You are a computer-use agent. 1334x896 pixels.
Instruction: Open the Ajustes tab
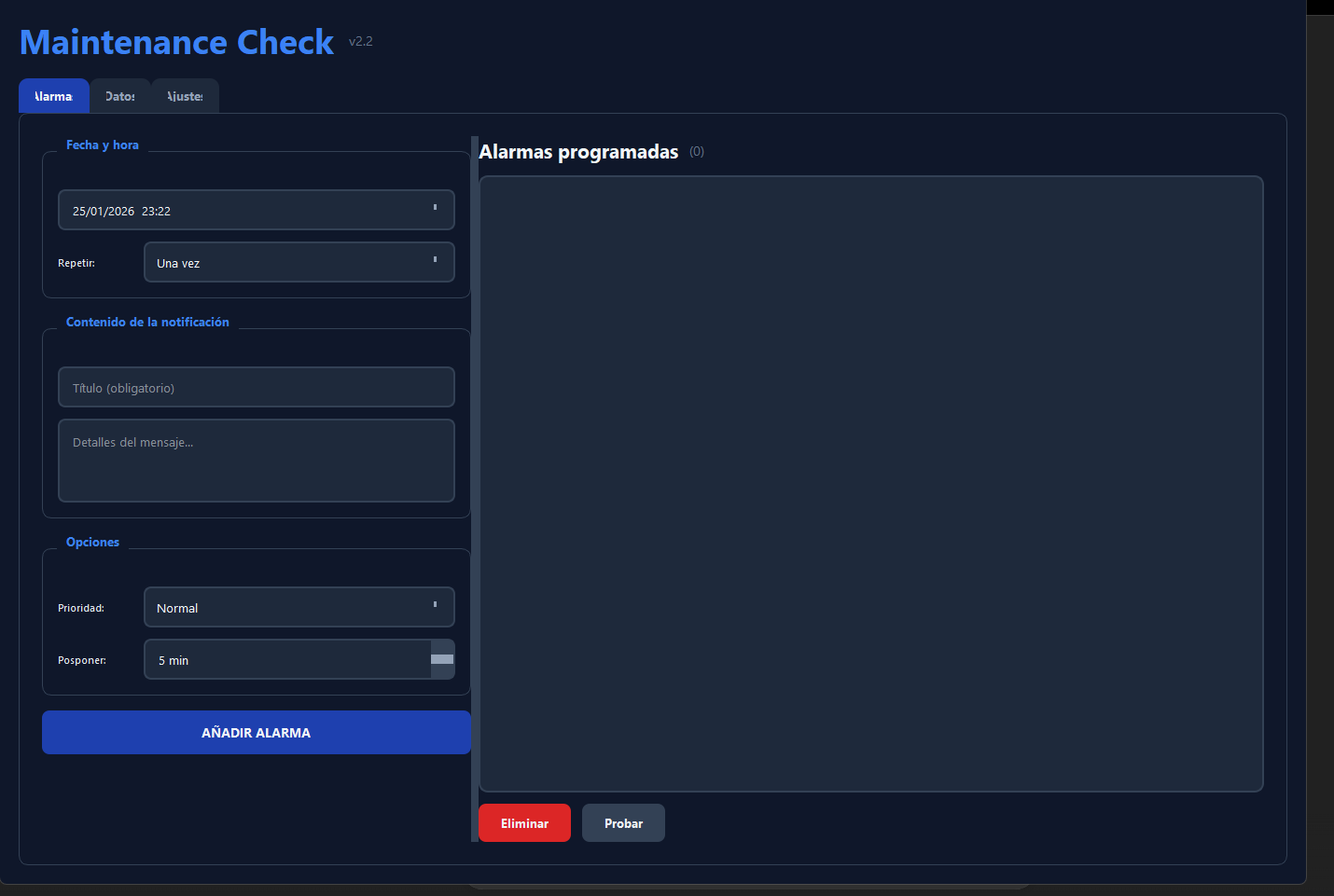tap(185, 96)
